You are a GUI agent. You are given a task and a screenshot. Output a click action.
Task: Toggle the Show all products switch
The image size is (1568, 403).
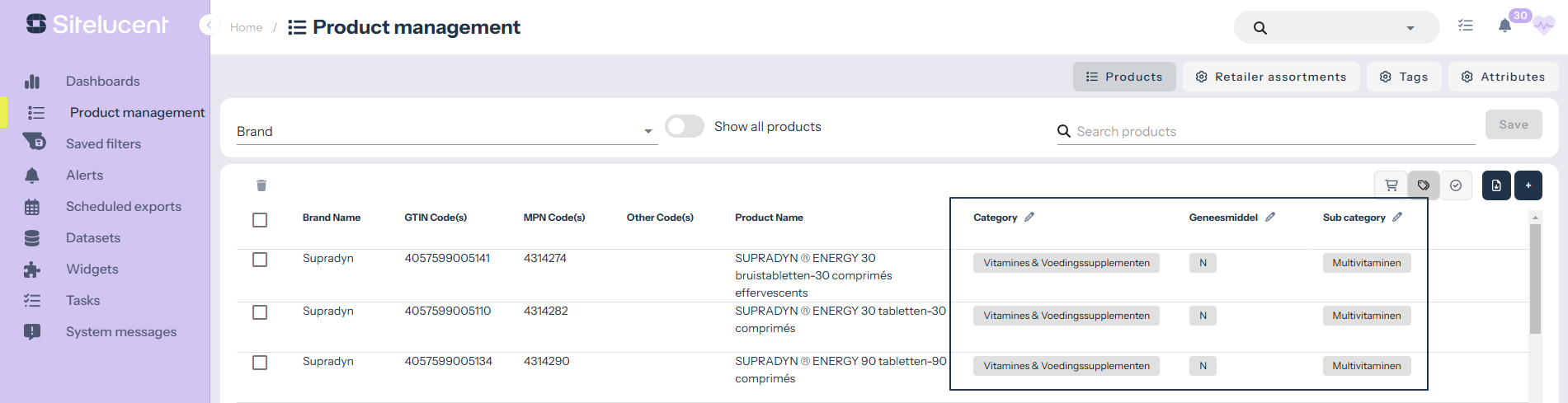pos(685,126)
